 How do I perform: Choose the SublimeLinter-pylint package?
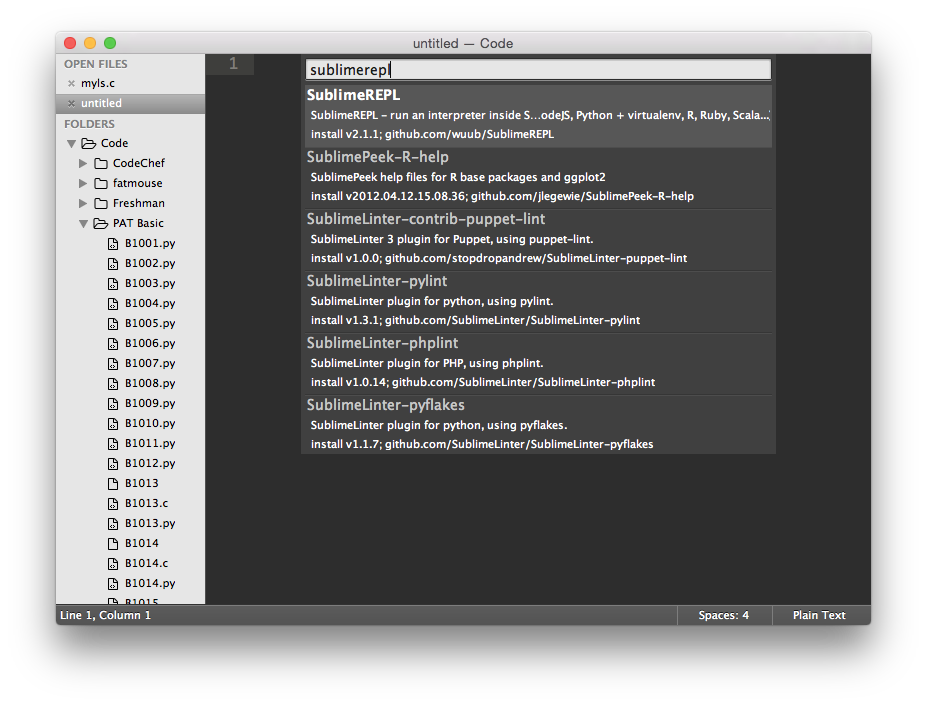[x=538, y=301]
